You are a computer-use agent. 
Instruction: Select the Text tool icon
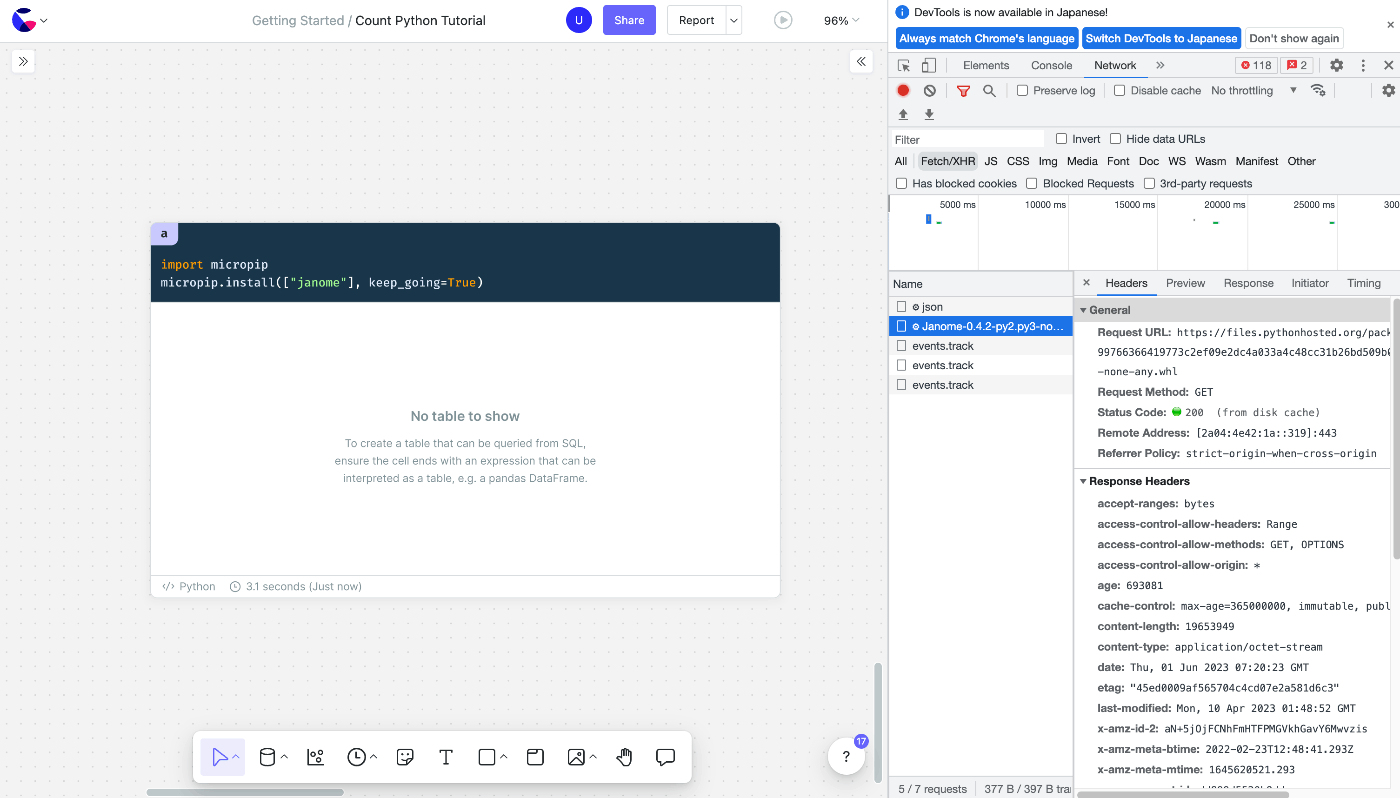446,757
